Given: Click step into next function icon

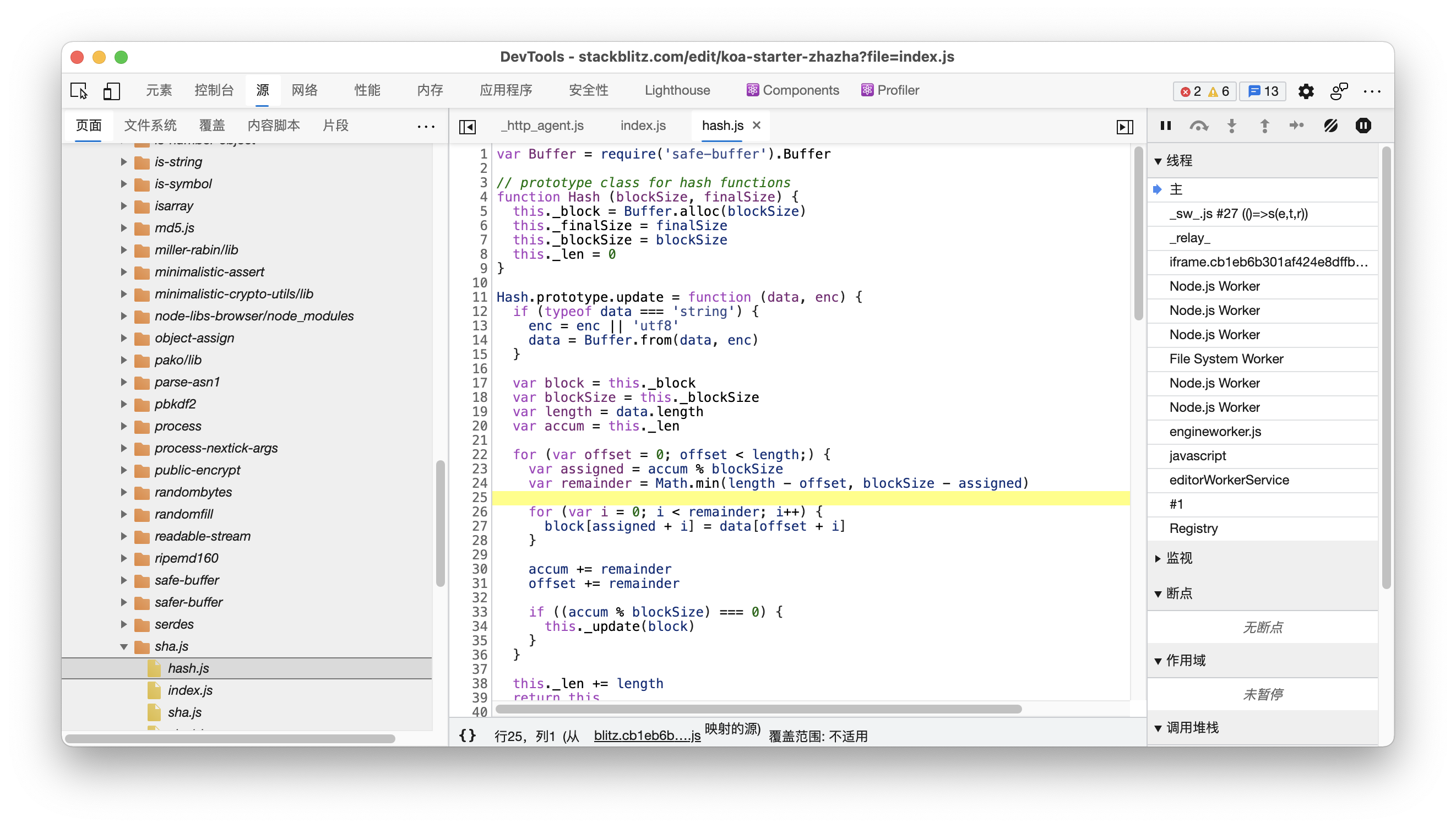Looking at the screenshot, I should 1231,126.
